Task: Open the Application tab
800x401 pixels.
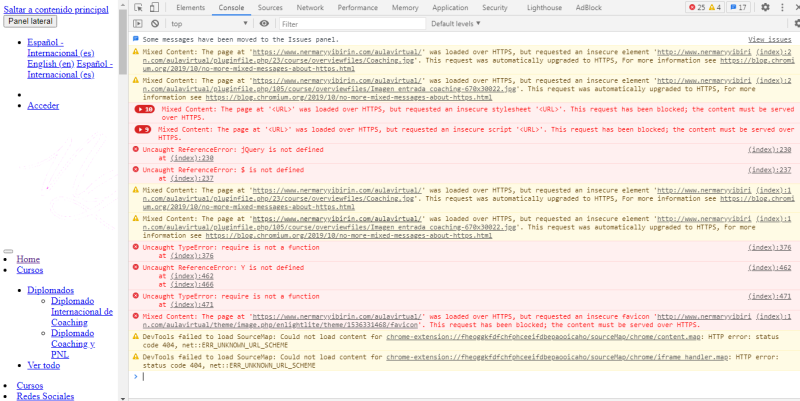Action: pos(450,8)
